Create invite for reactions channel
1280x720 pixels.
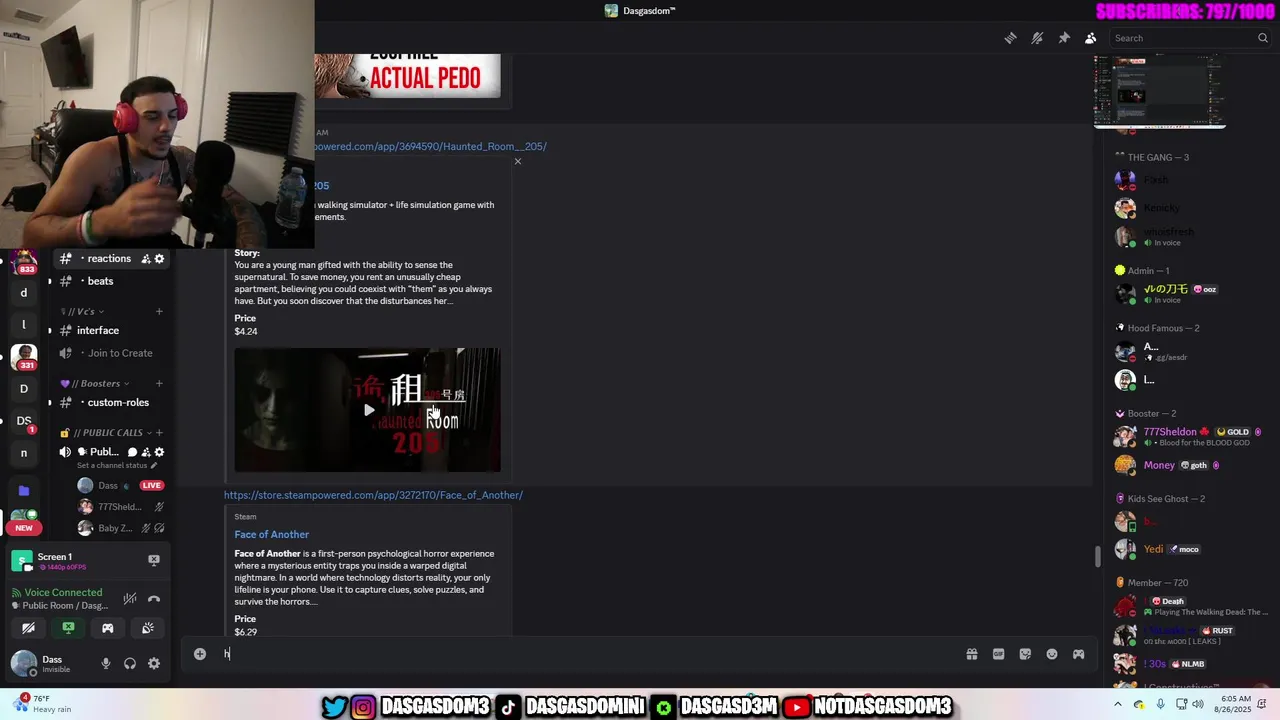tap(145, 258)
